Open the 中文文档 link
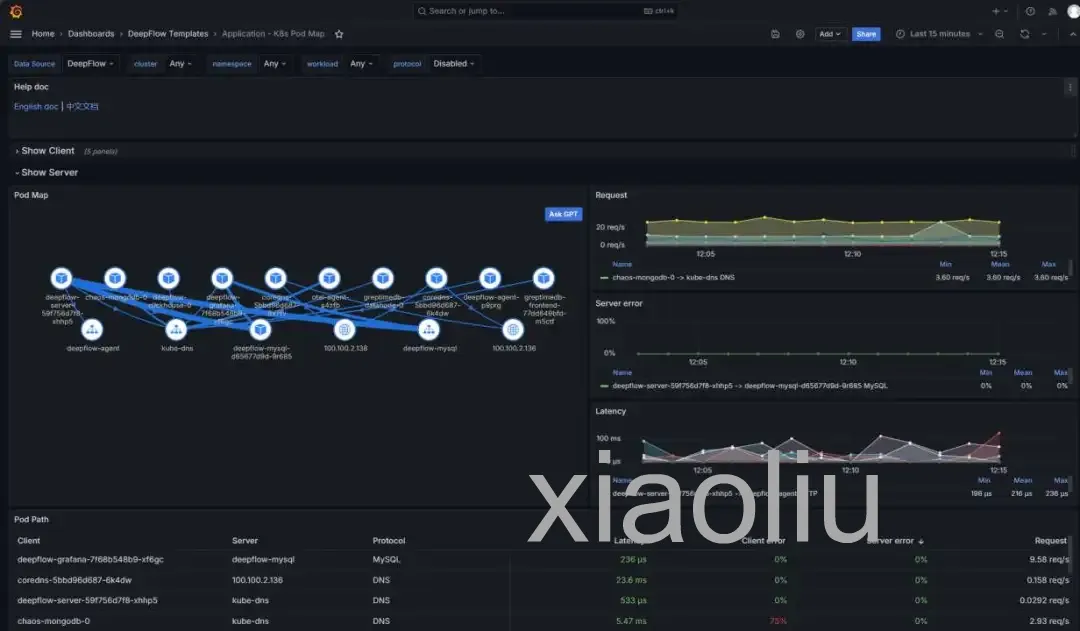 tap(82, 107)
